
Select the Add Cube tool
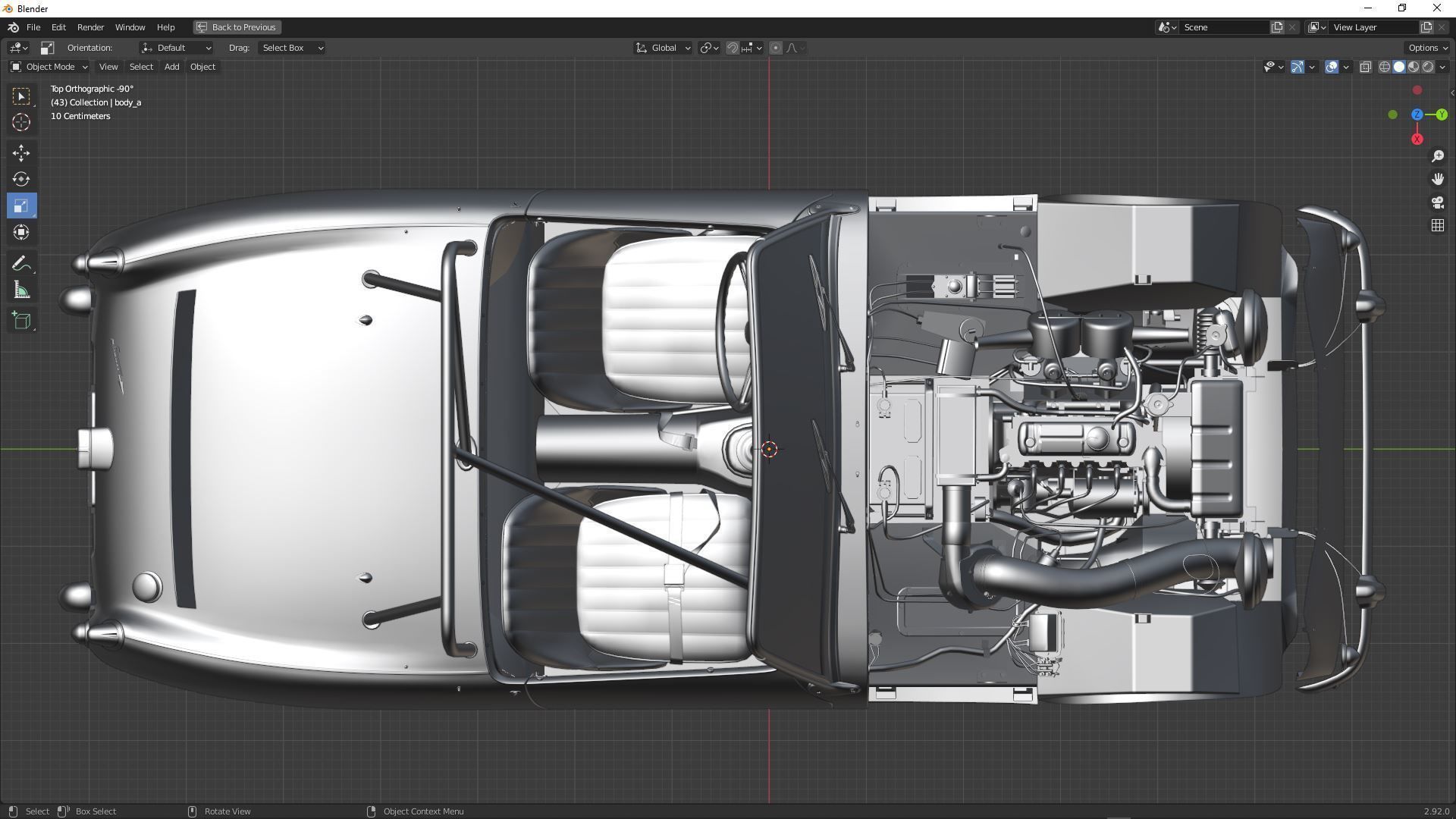(21, 321)
